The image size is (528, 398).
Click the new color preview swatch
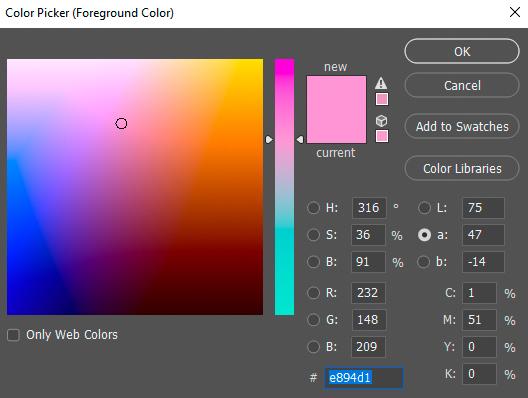336,93
